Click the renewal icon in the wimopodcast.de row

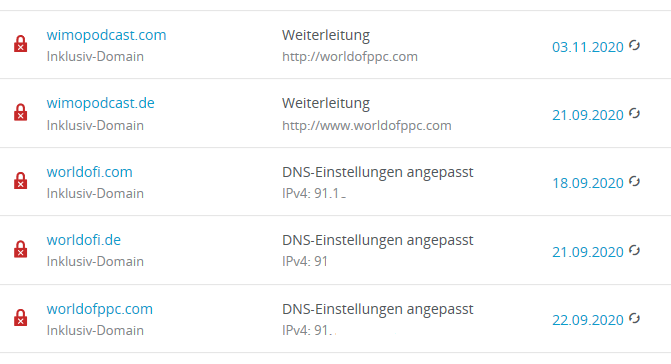click(x=634, y=113)
